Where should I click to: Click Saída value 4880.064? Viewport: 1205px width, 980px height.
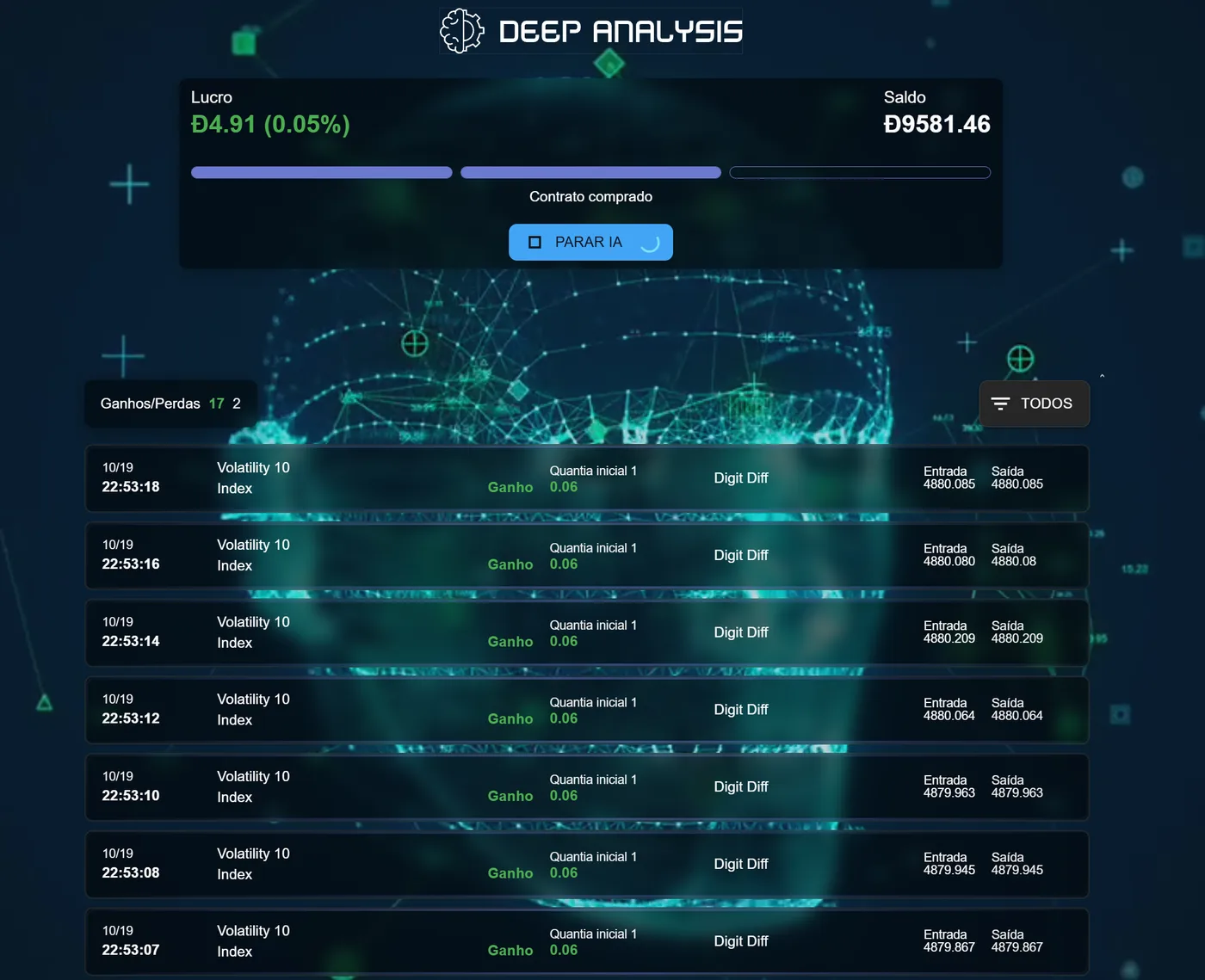click(x=1017, y=716)
